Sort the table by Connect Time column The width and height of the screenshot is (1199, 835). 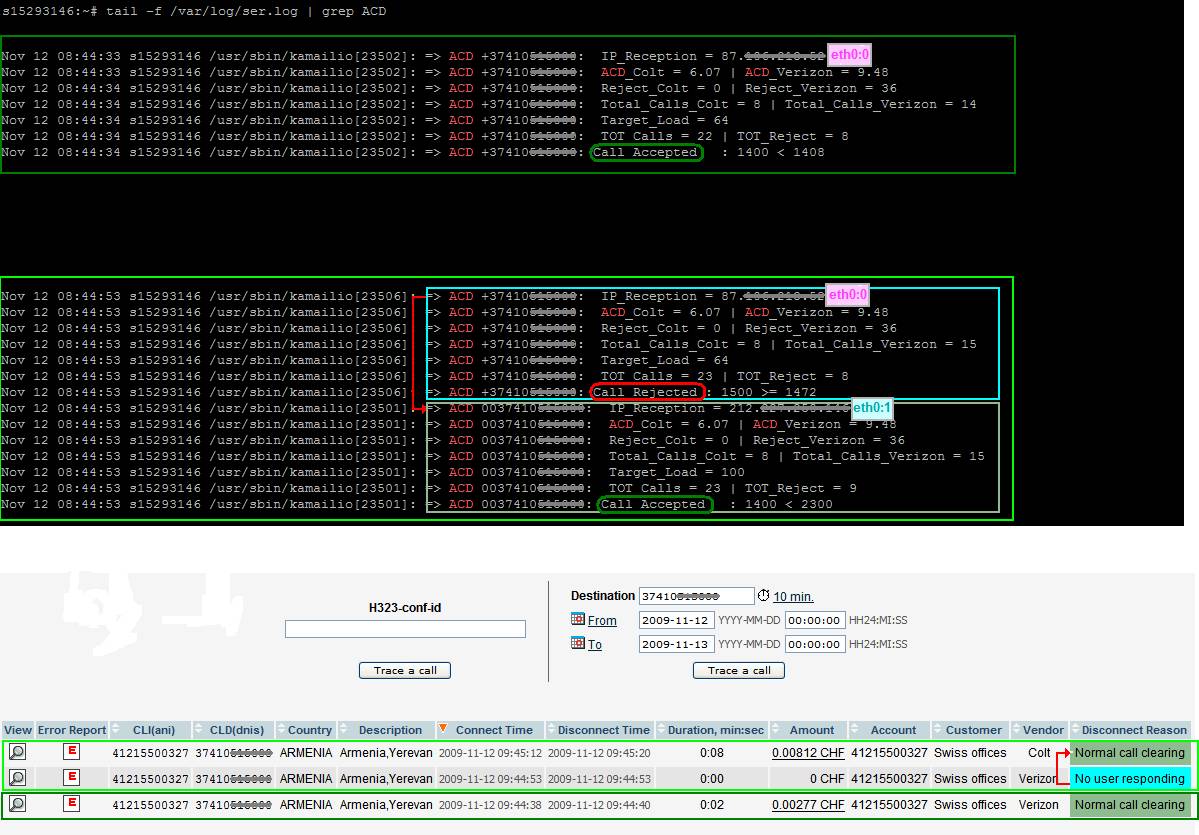tap(493, 730)
